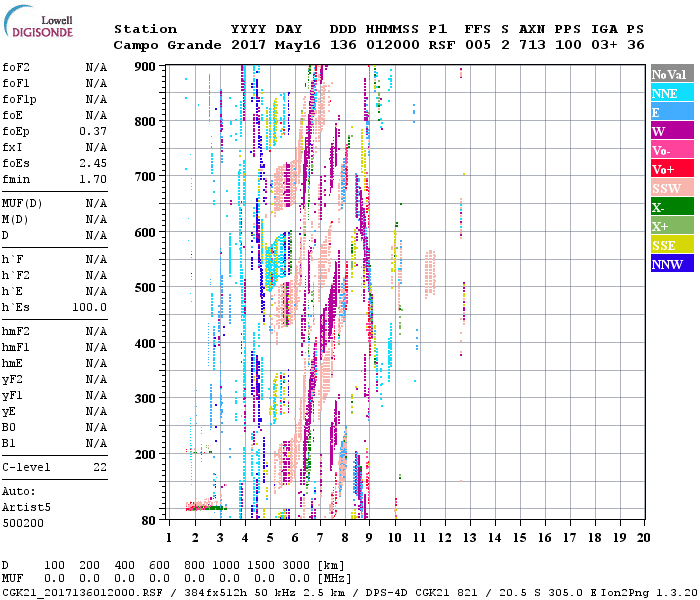Select the E blue legend swatch
The height and width of the screenshot is (600, 700).
672,112
